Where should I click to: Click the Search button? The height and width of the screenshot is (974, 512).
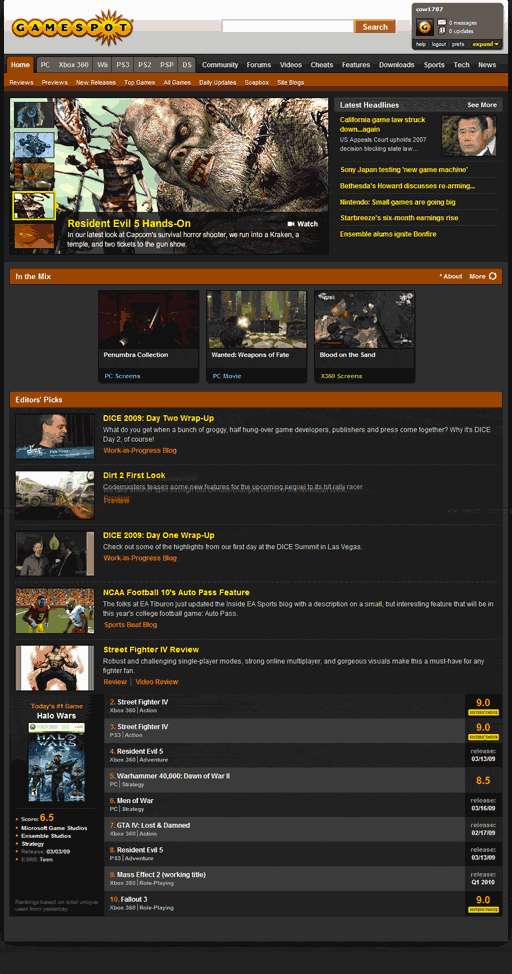pyautogui.click(x=375, y=27)
